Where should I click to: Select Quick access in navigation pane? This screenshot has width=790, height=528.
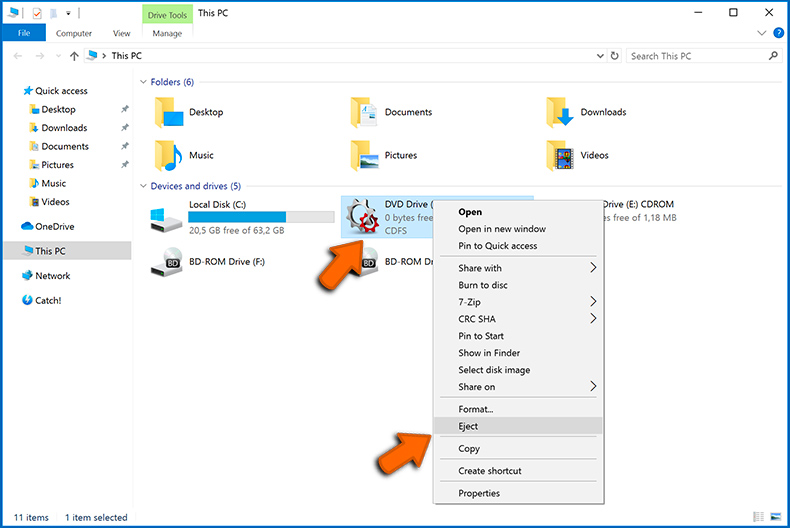pyautogui.click(x=55, y=91)
